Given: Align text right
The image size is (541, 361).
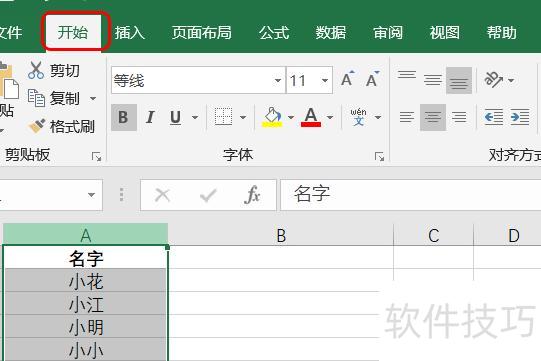Looking at the screenshot, I should tap(459, 117).
